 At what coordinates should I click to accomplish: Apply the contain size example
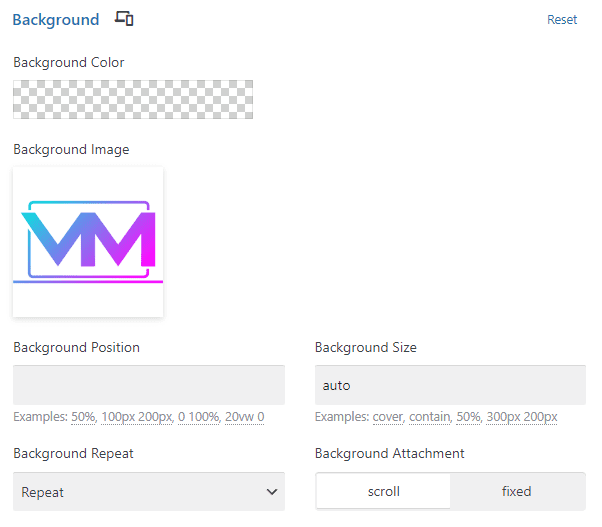pyautogui.click(x=430, y=417)
